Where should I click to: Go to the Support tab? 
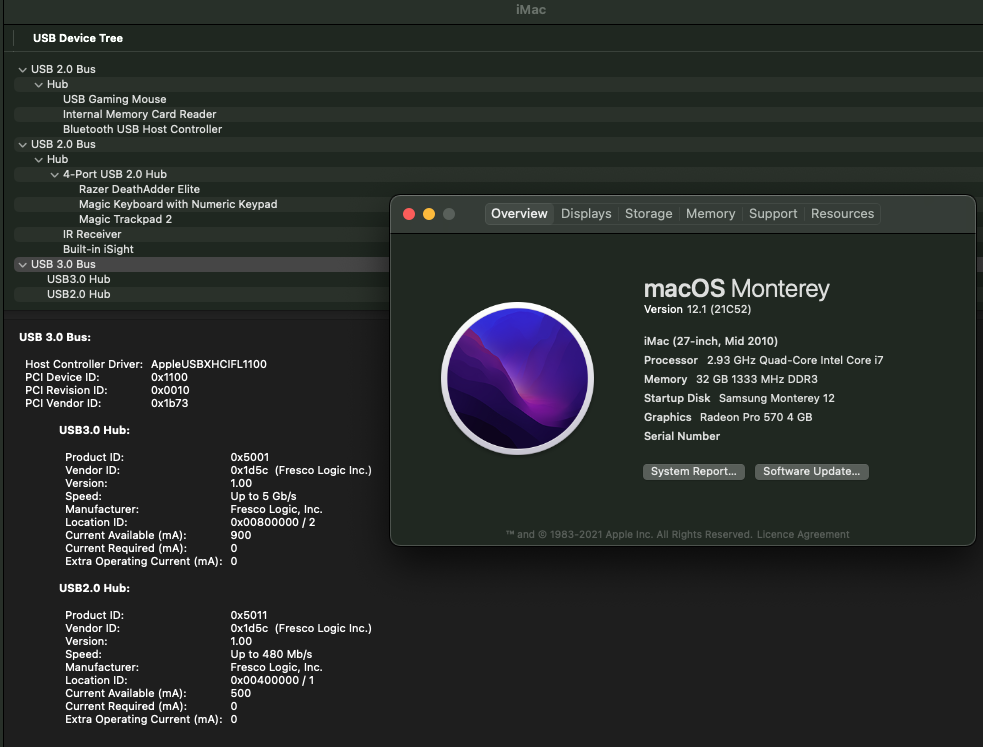[773, 214]
